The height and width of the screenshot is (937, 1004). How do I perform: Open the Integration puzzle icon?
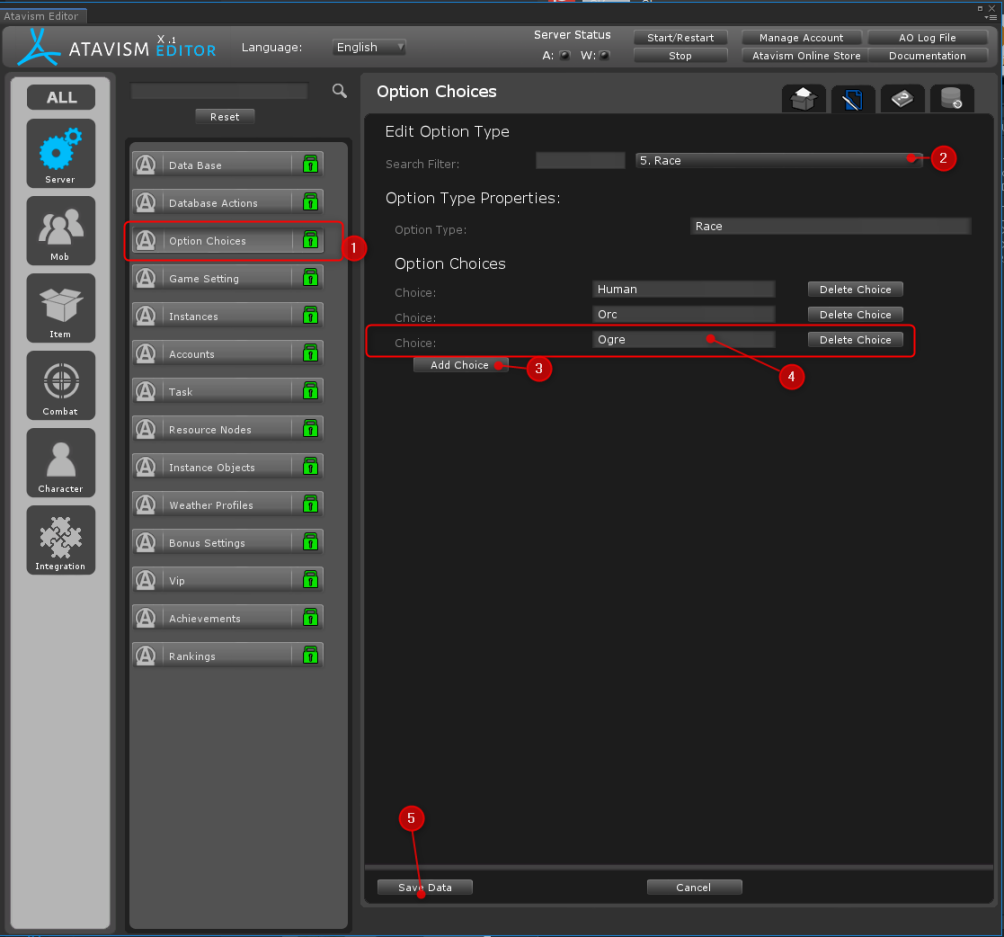[x=61, y=540]
